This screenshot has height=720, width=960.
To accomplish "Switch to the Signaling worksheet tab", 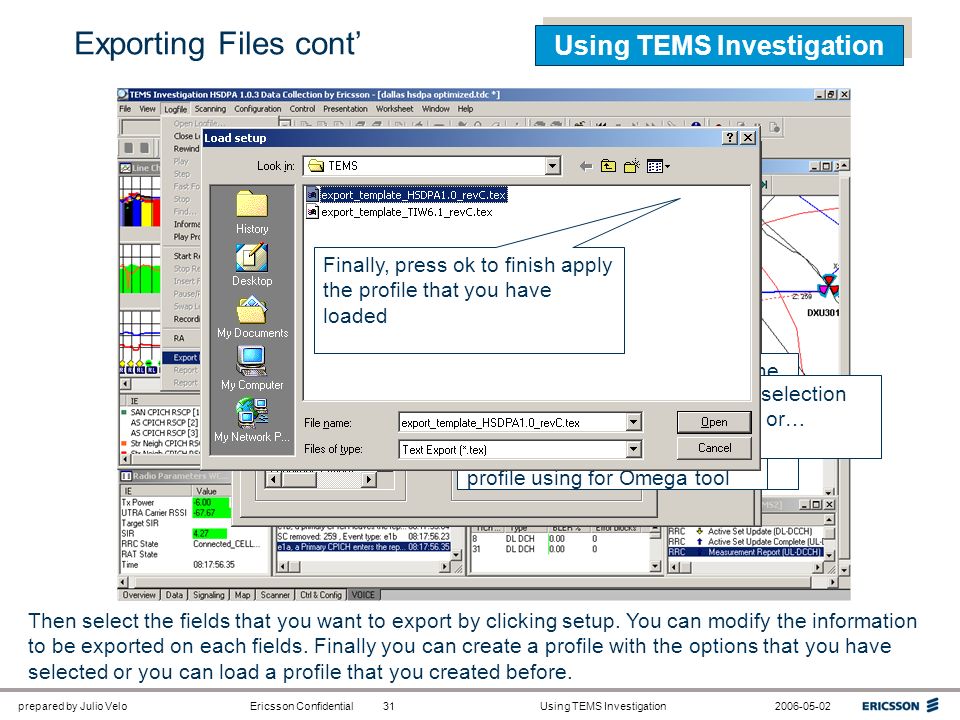I will click(x=208, y=594).
